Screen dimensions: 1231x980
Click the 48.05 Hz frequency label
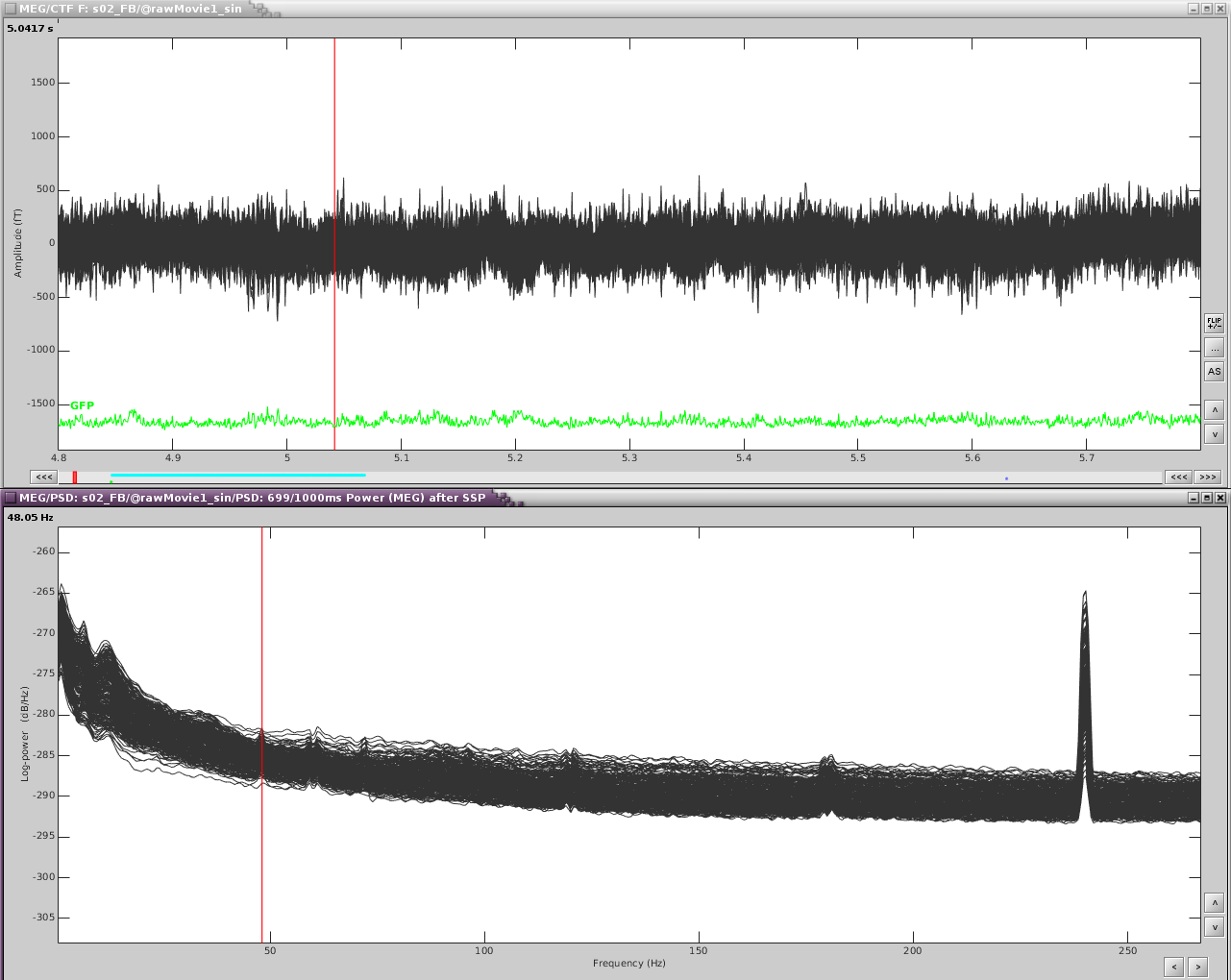pyautogui.click(x=31, y=517)
